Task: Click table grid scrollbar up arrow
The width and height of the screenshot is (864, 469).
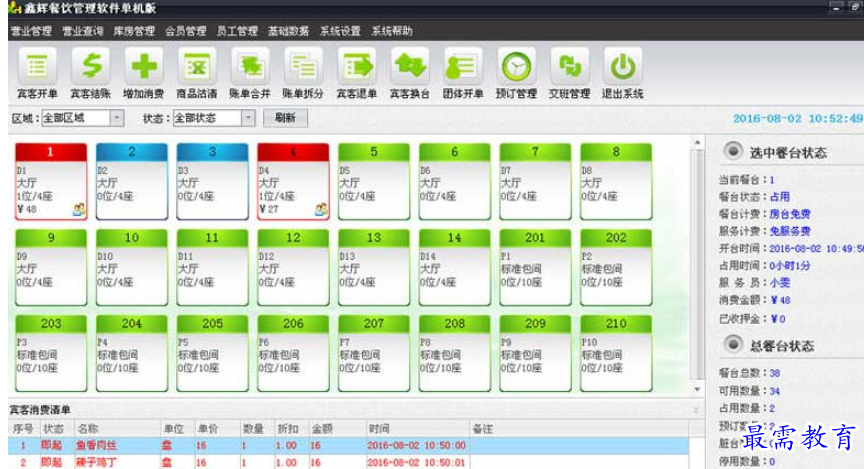Action: pos(698,143)
